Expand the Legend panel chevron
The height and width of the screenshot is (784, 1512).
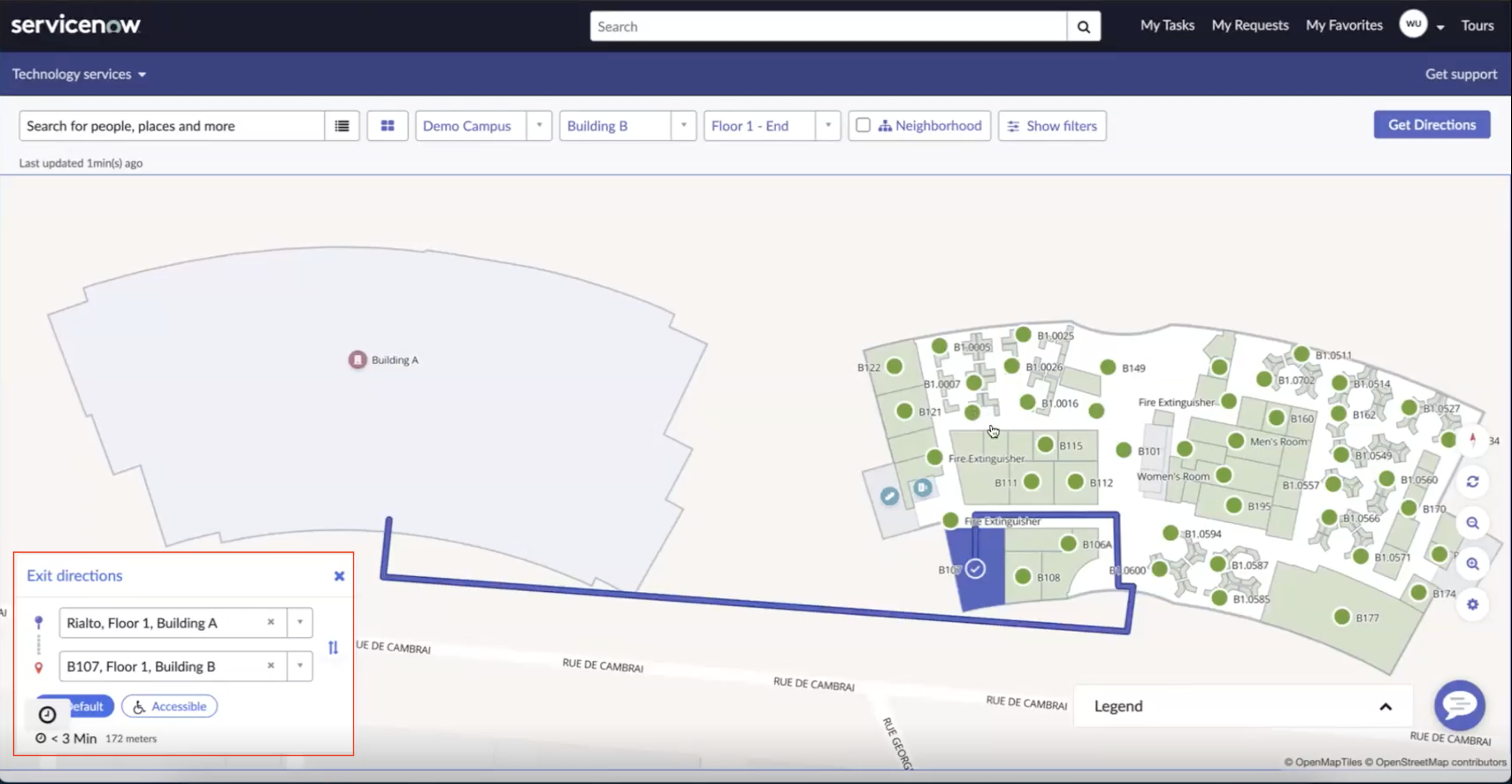[1385, 706]
